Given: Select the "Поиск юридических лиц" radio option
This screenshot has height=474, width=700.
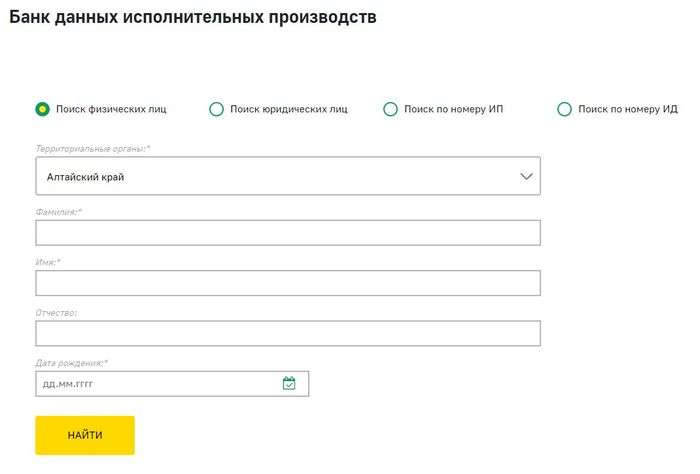Looking at the screenshot, I should tap(217, 109).
